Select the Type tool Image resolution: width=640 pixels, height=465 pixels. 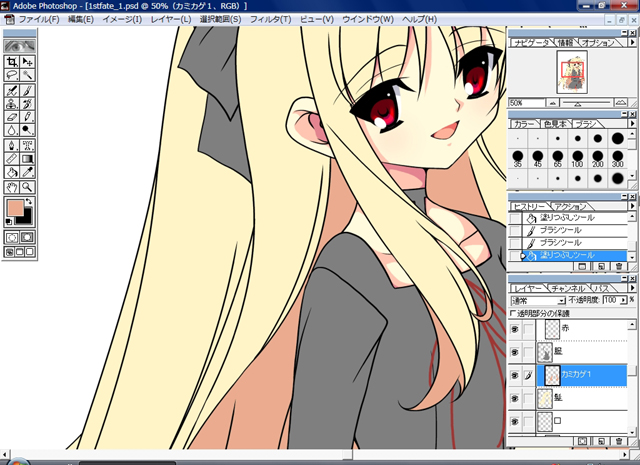point(27,145)
